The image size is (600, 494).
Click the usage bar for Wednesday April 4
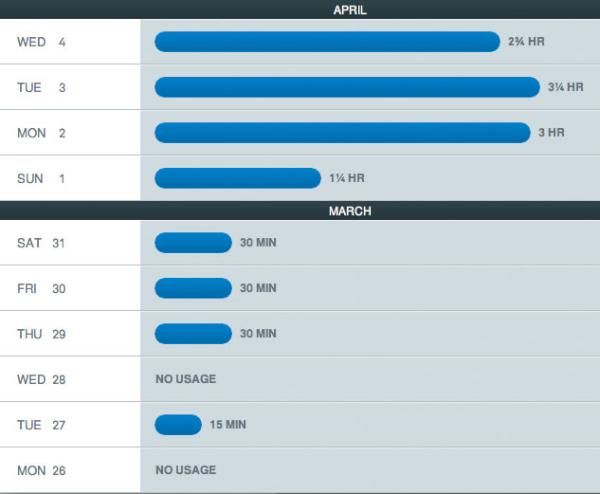[x=326, y=42]
